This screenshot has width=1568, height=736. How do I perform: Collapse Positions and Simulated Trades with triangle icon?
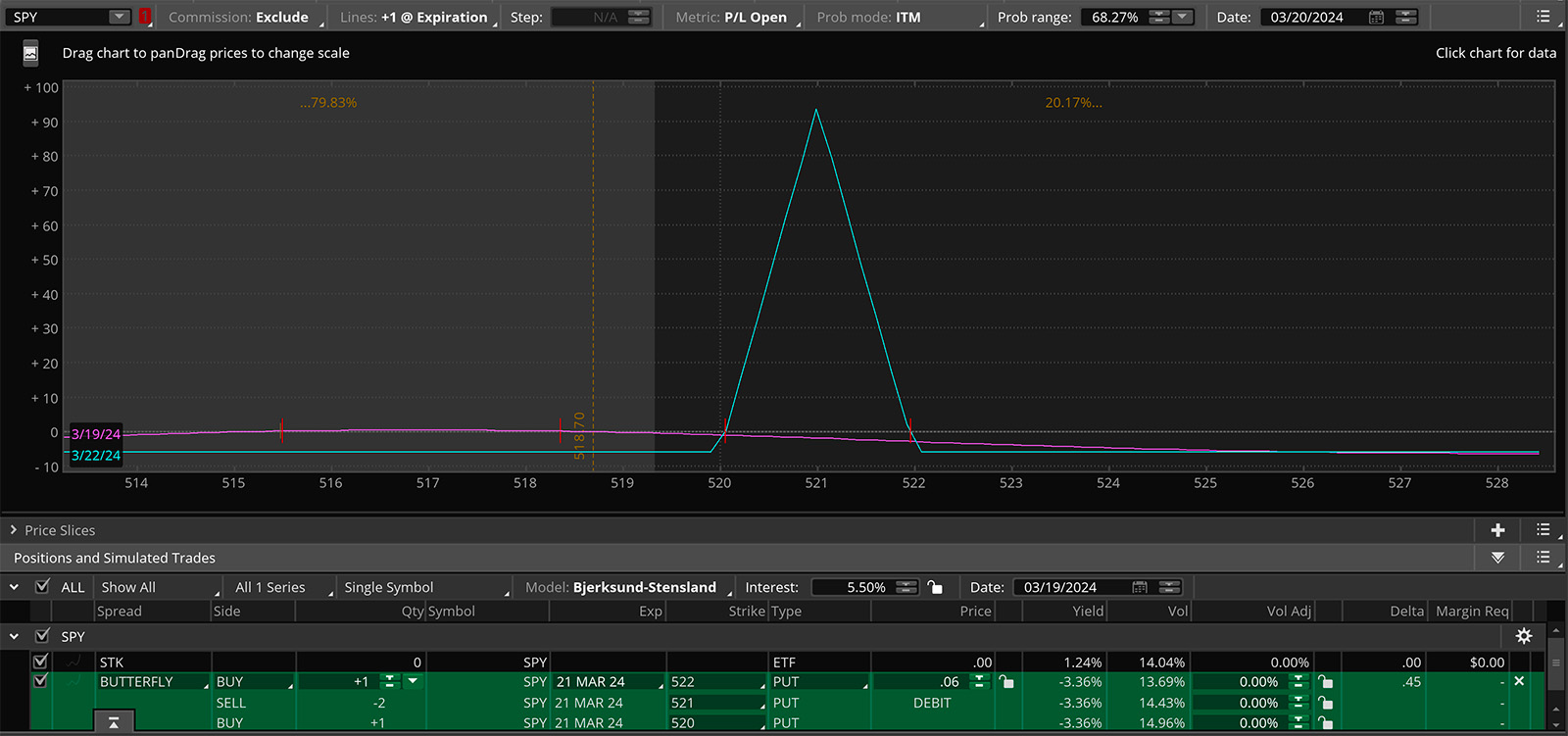pos(1497,558)
